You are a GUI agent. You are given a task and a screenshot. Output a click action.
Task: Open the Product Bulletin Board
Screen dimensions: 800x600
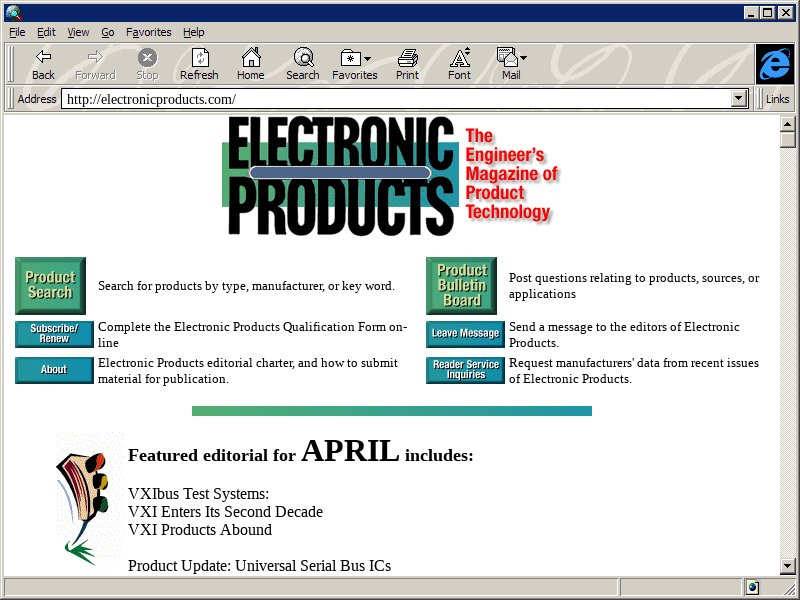(461, 286)
